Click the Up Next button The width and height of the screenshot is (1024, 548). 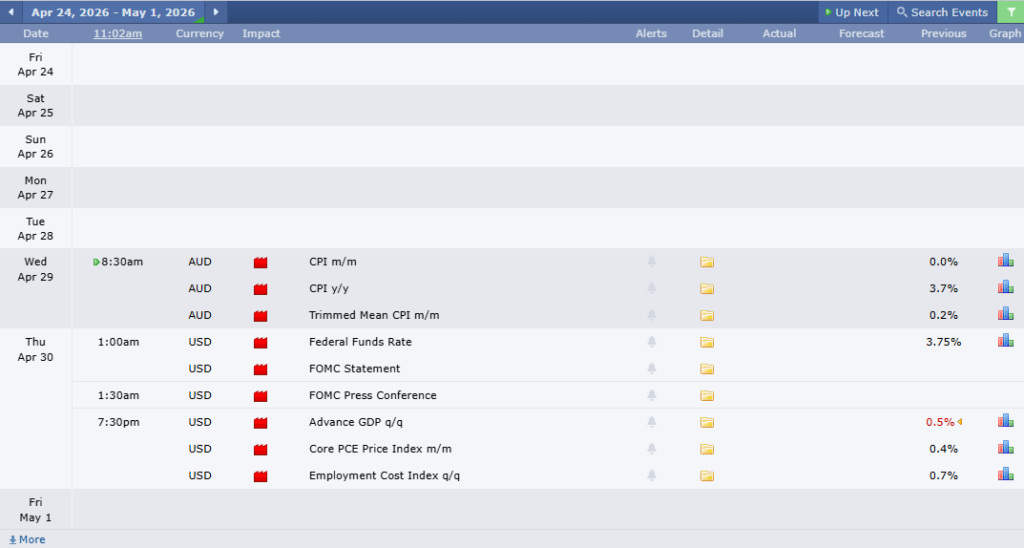point(851,12)
